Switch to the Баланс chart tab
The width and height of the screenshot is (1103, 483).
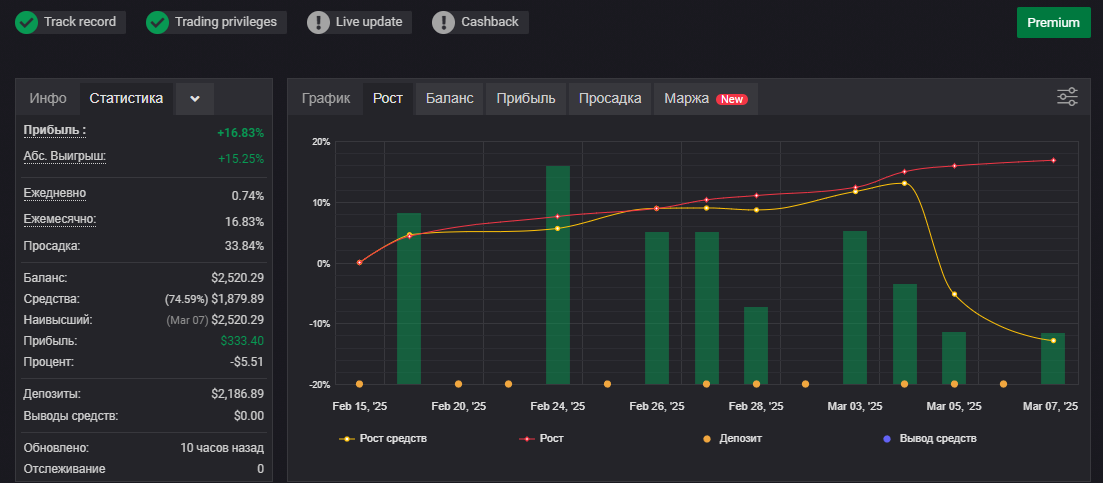tap(450, 98)
